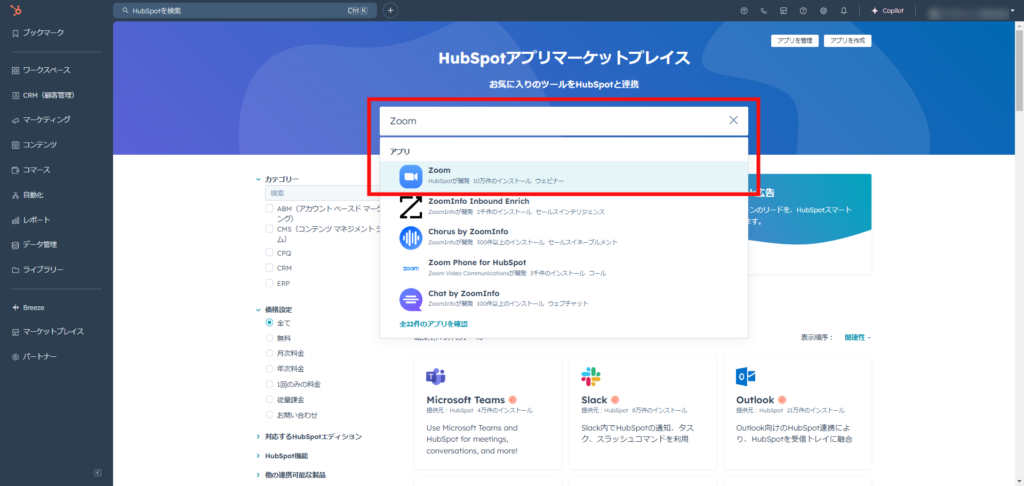Select the 全て pricing radio button
1024x486 pixels.
[x=269, y=323]
